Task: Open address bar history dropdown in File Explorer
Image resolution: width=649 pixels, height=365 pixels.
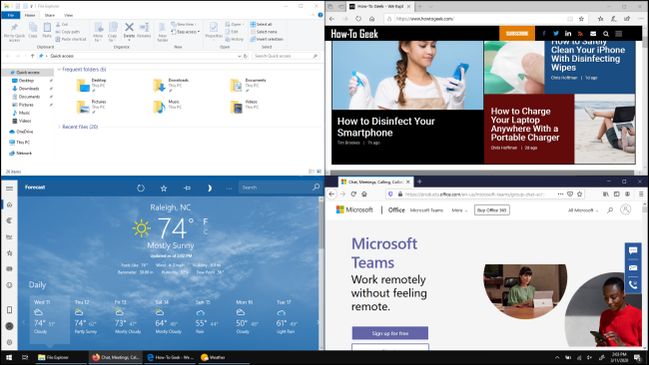Action: (x=239, y=56)
